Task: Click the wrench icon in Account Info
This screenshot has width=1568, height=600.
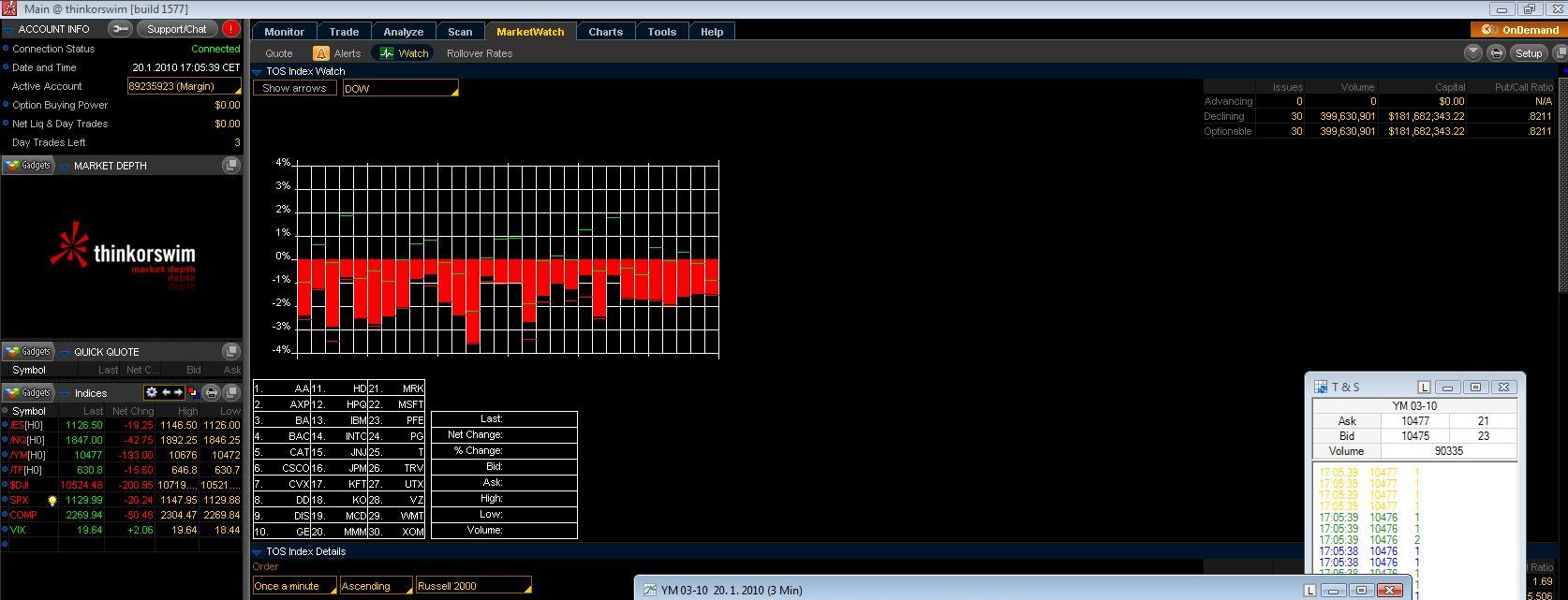Action: 120,29
